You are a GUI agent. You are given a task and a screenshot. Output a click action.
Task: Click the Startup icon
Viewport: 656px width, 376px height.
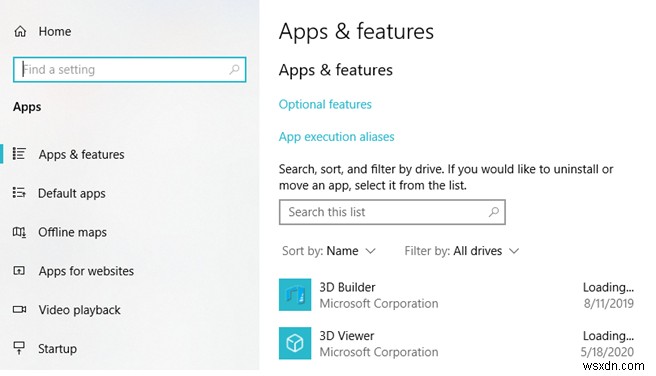pyautogui.click(x=19, y=348)
